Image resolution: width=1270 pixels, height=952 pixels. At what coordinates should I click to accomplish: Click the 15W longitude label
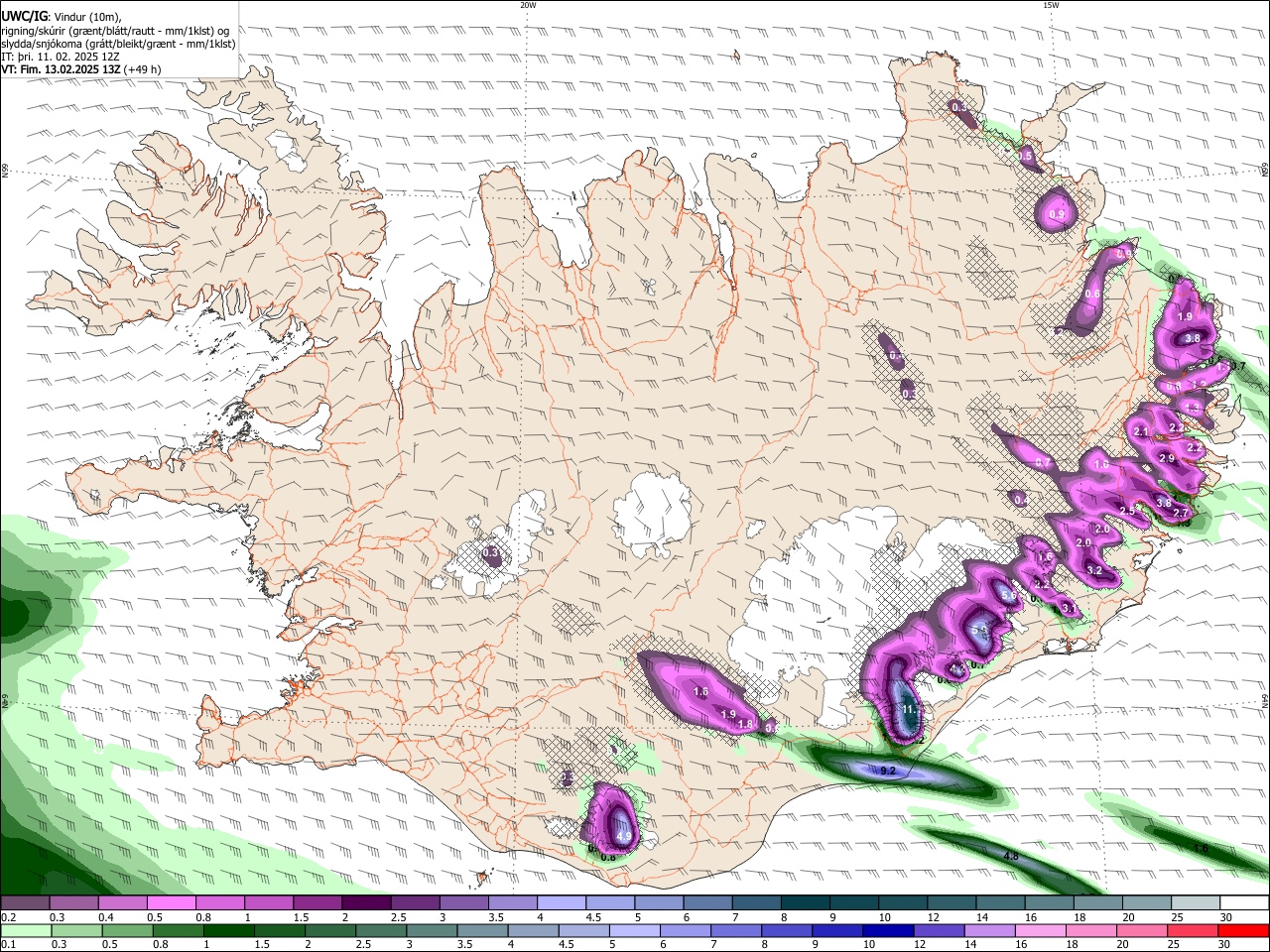[1051, 5]
